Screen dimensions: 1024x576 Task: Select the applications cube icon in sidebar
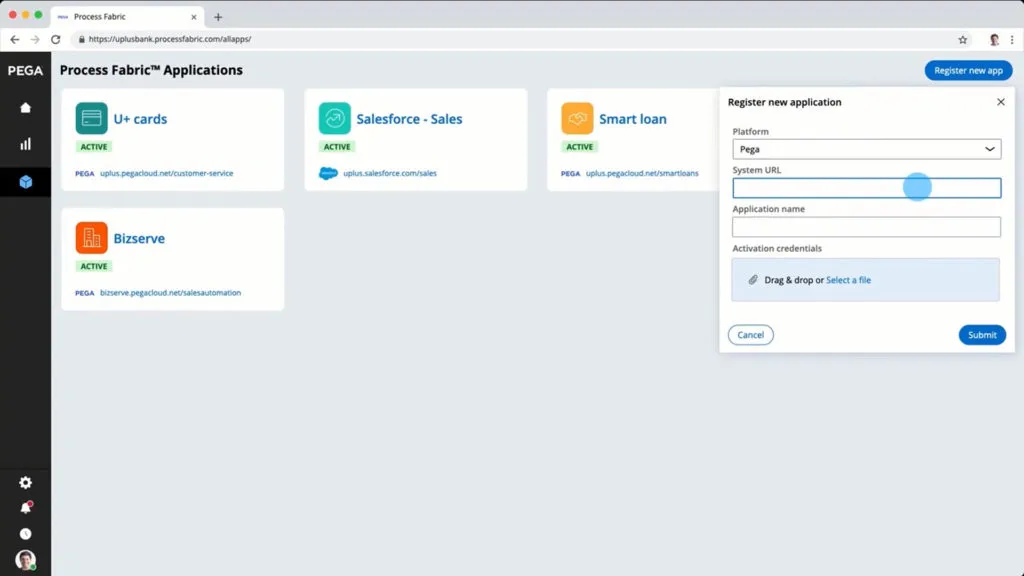point(25,182)
